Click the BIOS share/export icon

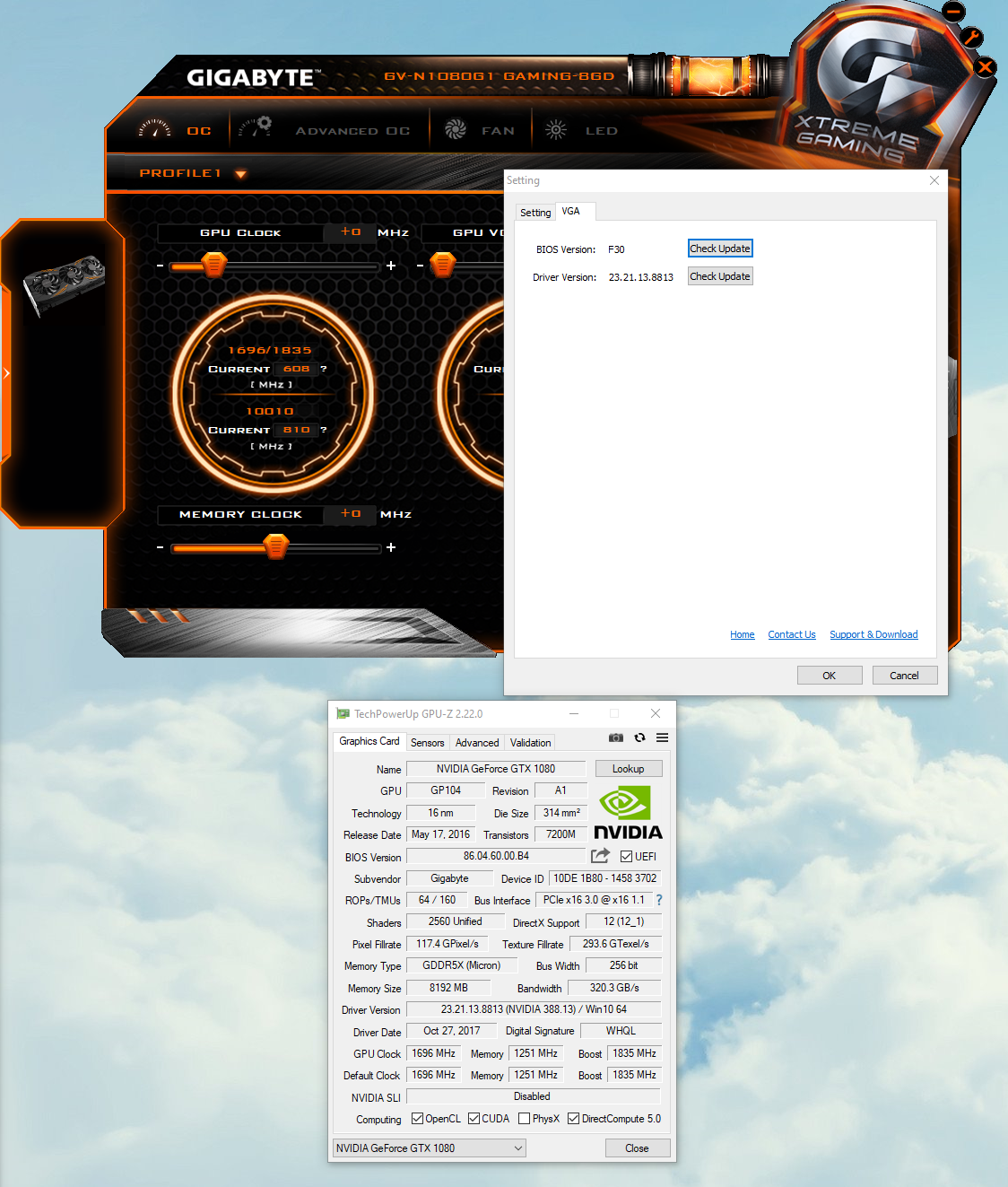(601, 856)
